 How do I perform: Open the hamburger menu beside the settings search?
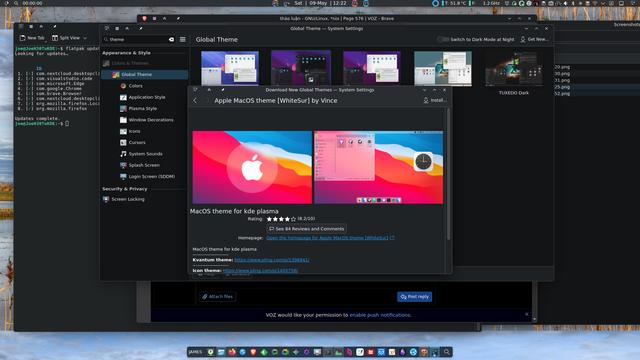(x=182, y=40)
